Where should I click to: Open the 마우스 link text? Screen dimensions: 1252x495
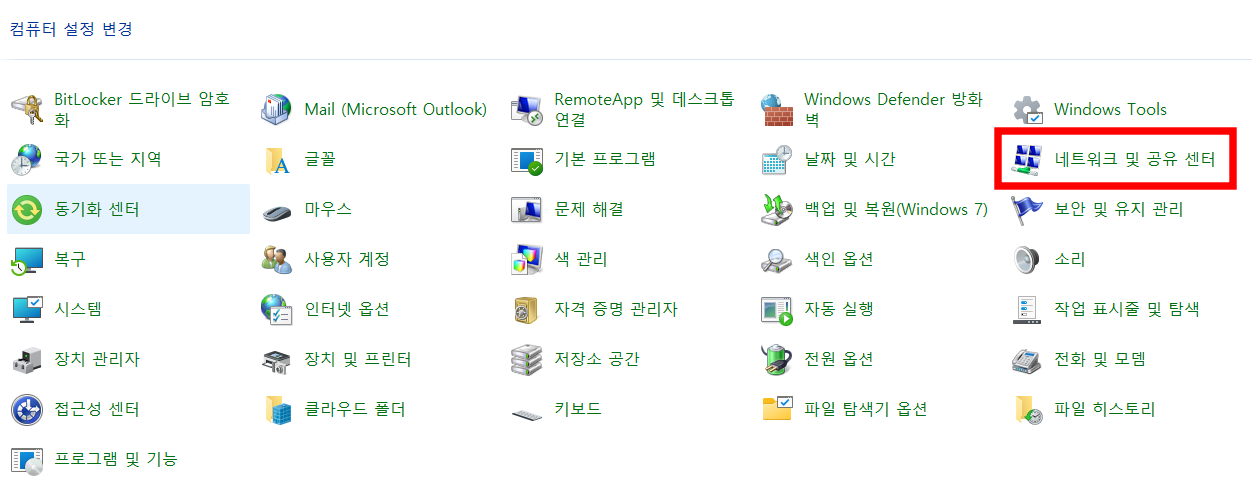click(x=328, y=209)
